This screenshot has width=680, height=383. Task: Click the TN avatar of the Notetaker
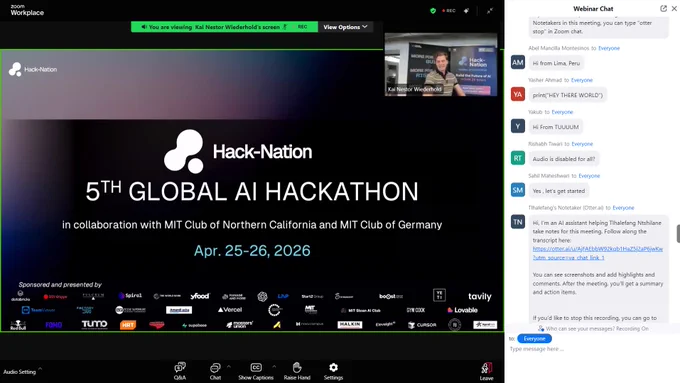tap(518, 222)
